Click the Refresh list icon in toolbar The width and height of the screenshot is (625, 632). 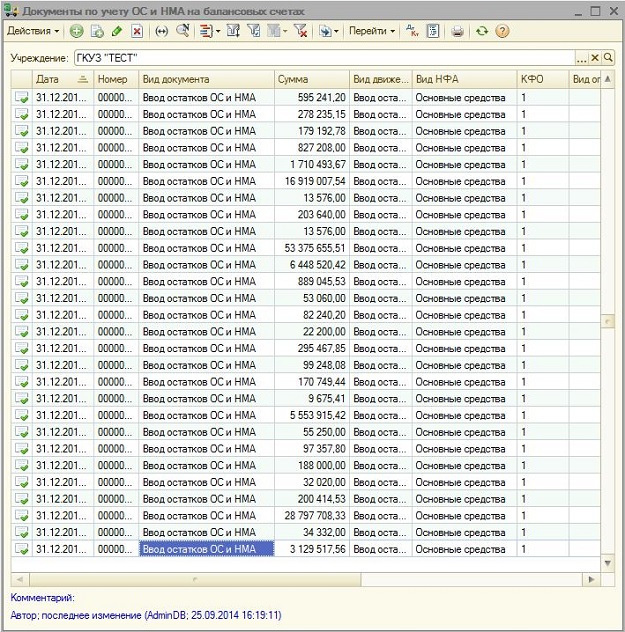tap(482, 32)
